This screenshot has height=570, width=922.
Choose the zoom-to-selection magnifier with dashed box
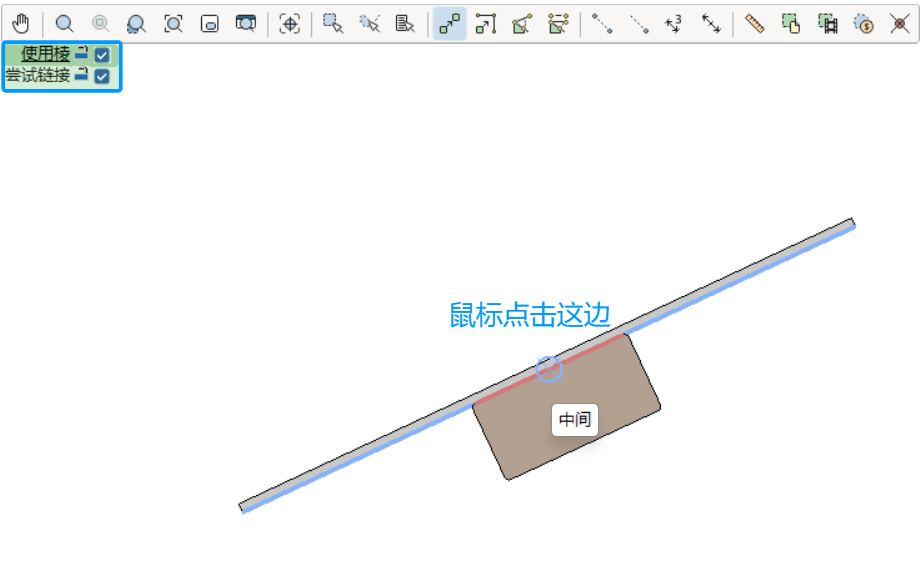point(136,24)
